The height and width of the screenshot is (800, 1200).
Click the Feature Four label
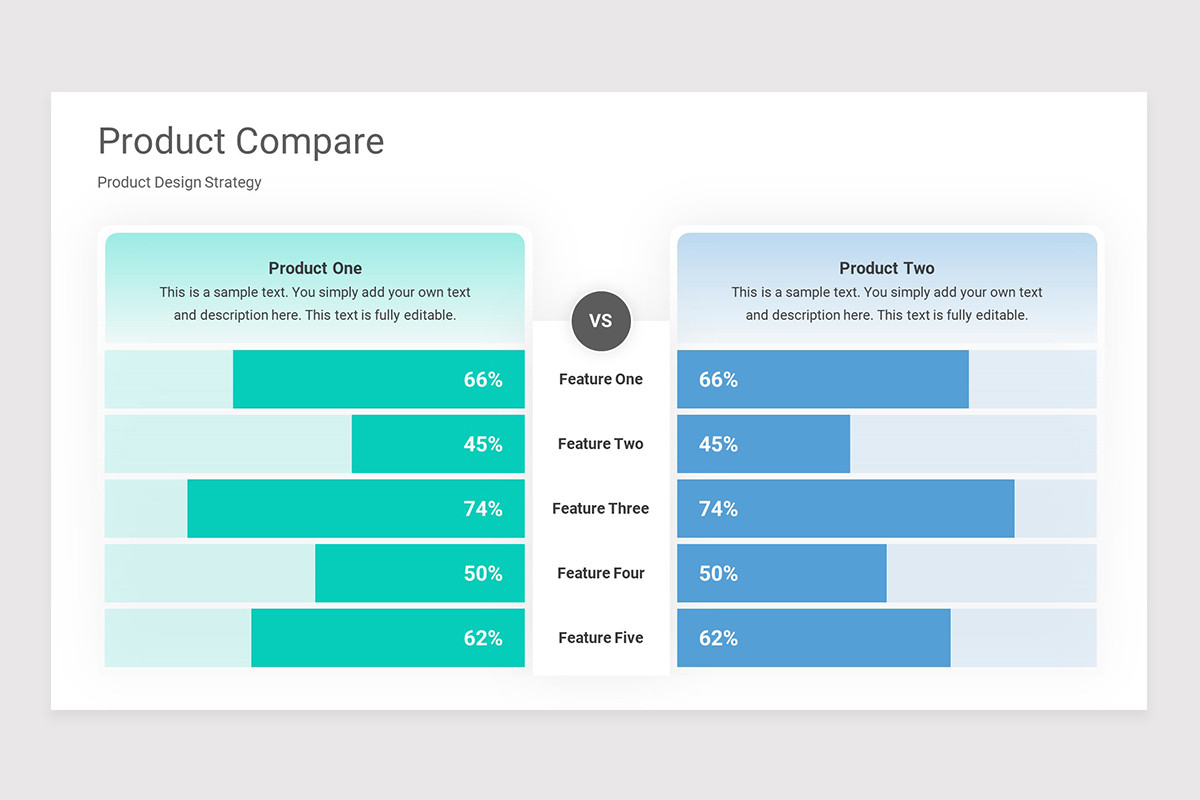click(601, 573)
